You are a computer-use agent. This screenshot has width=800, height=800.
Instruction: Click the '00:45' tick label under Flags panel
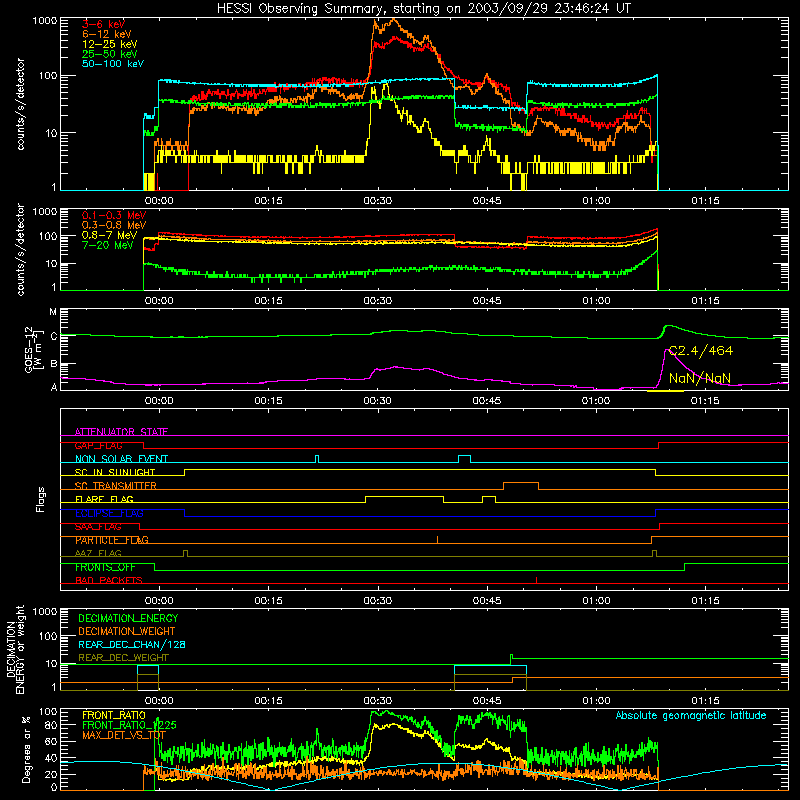(487, 601)
